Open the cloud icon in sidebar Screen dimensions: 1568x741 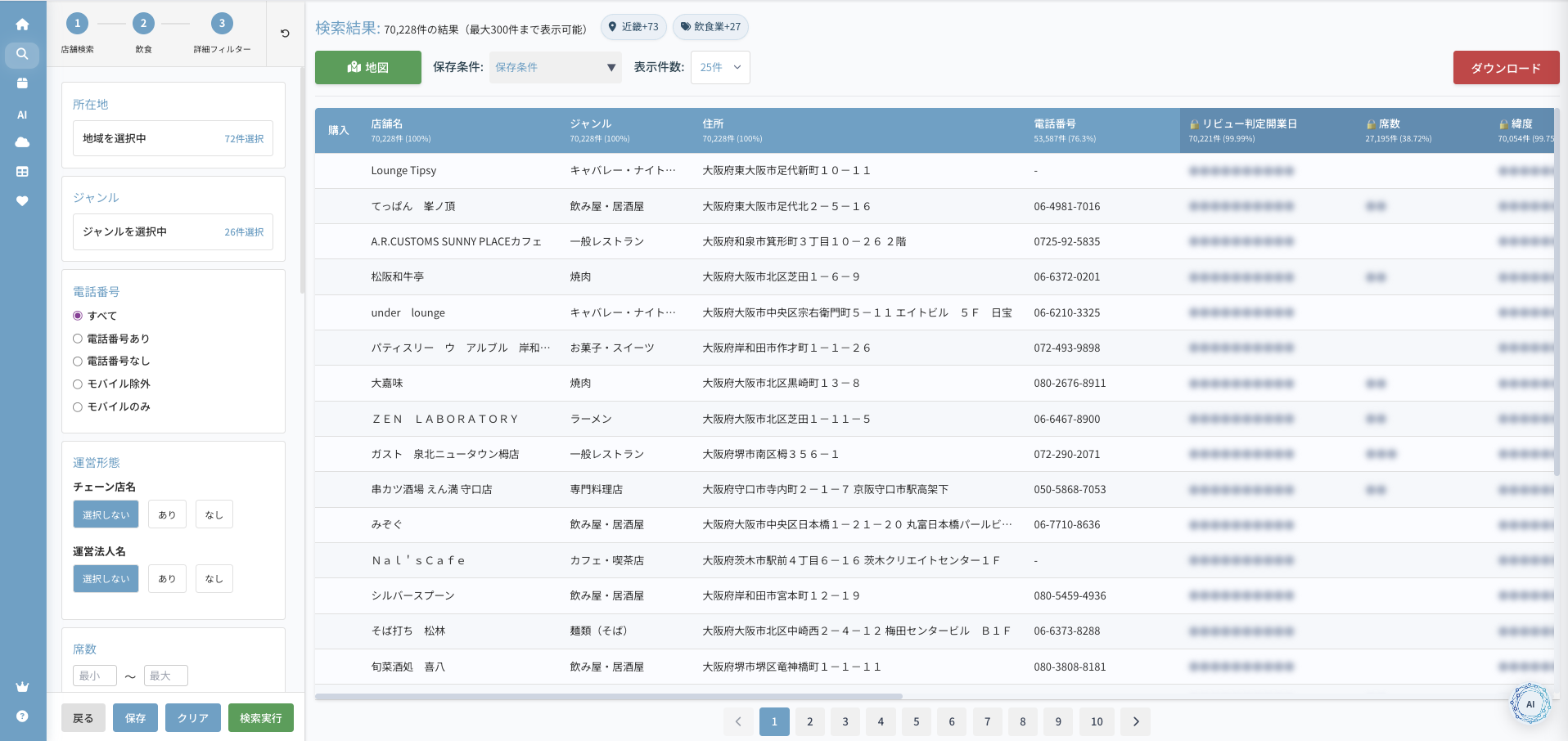pyautogui.click(x=22, y=142)
